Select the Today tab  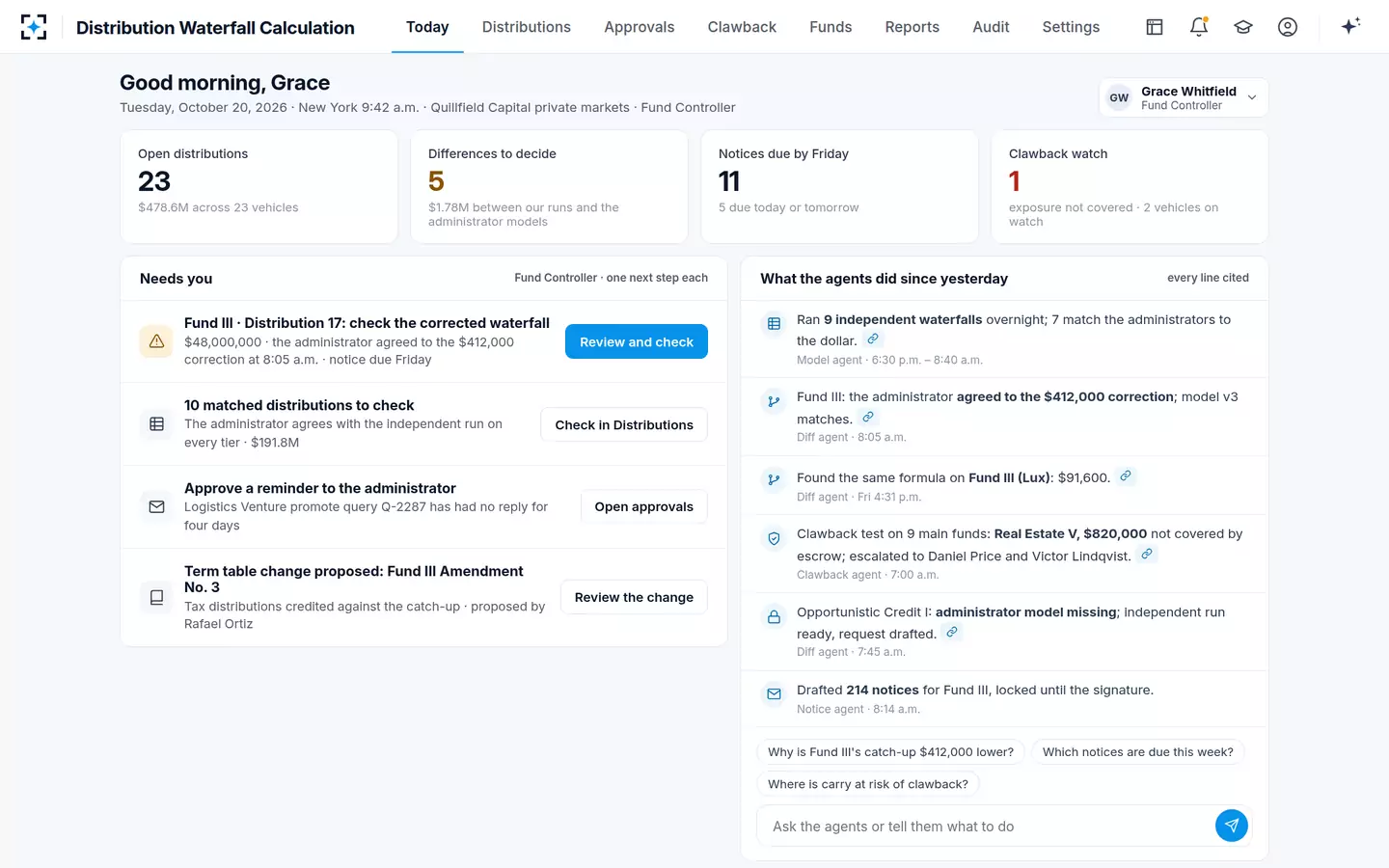pyautogui.click(x=427, y=27)
